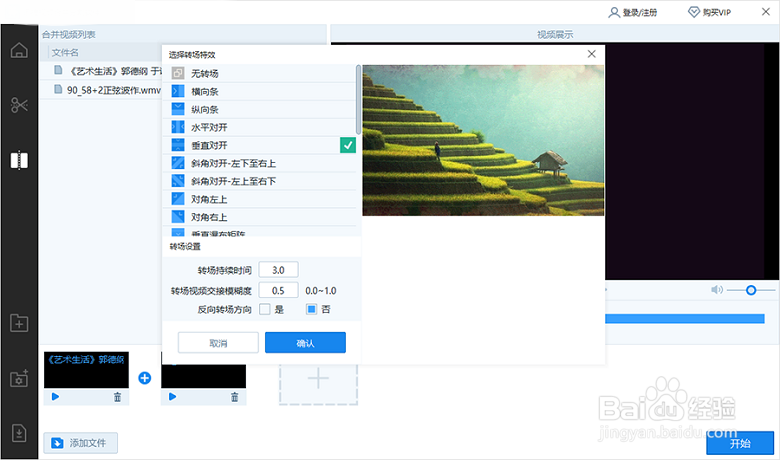Select the 水平对开 transition effect

[259, 127]
